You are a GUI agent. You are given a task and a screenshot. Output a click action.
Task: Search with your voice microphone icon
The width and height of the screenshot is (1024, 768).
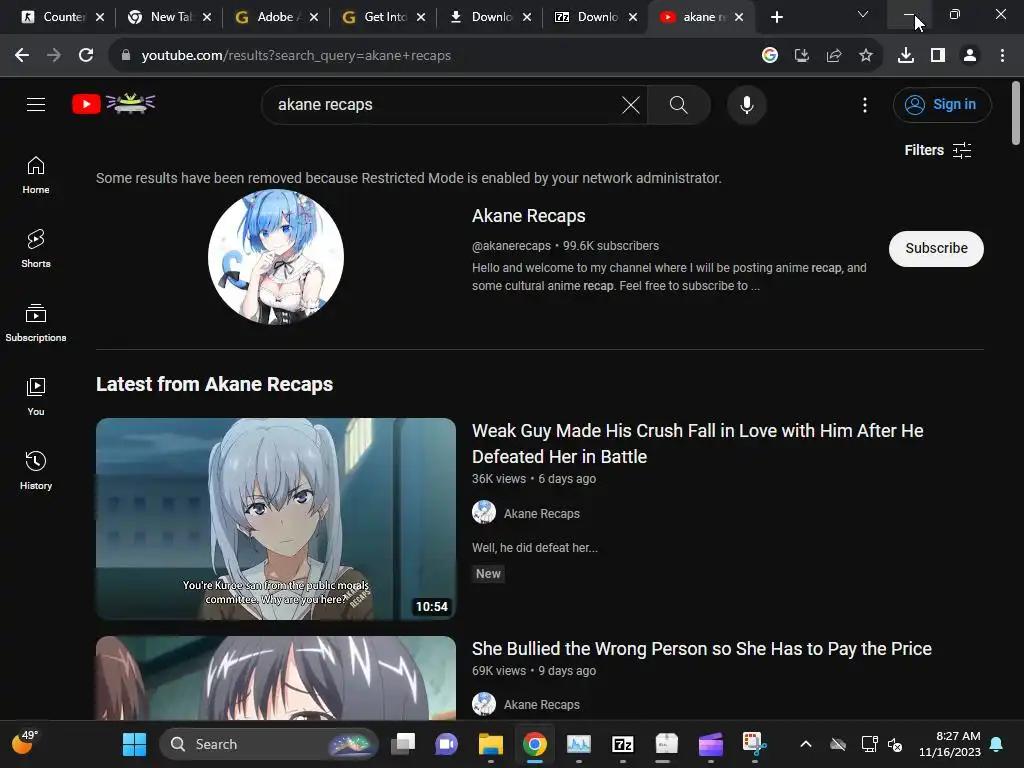pos(746,104)
